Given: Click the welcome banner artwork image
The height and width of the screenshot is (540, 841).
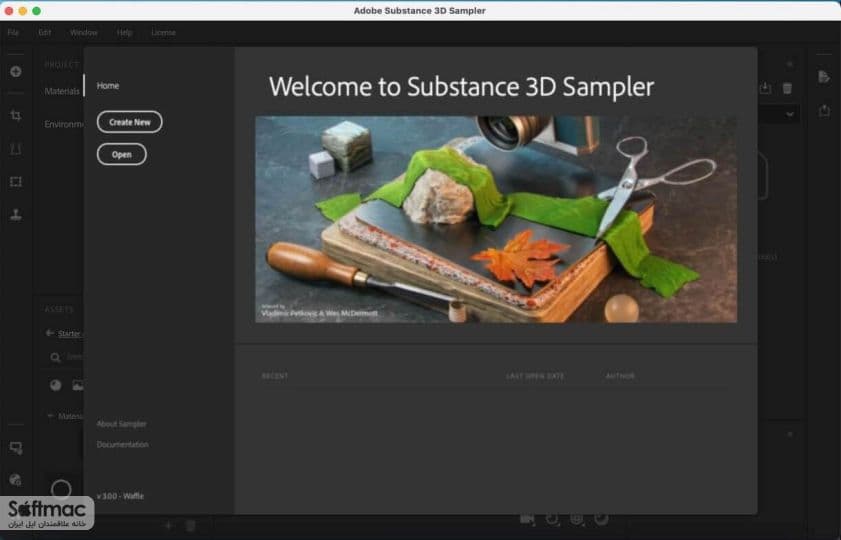Looking at the screenshot, I should point(496,219).
